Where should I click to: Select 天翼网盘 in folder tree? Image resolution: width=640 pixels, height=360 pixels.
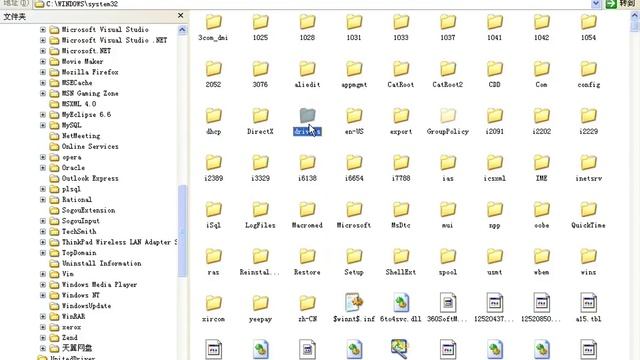point(77,348)
